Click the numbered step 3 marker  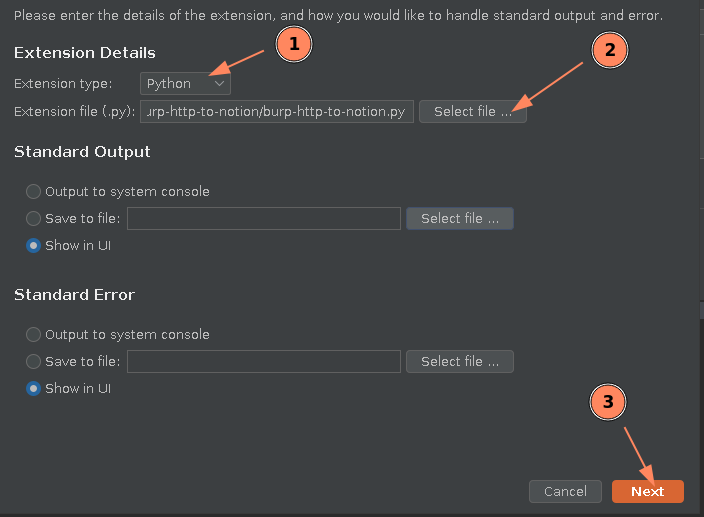click(608, 403)
